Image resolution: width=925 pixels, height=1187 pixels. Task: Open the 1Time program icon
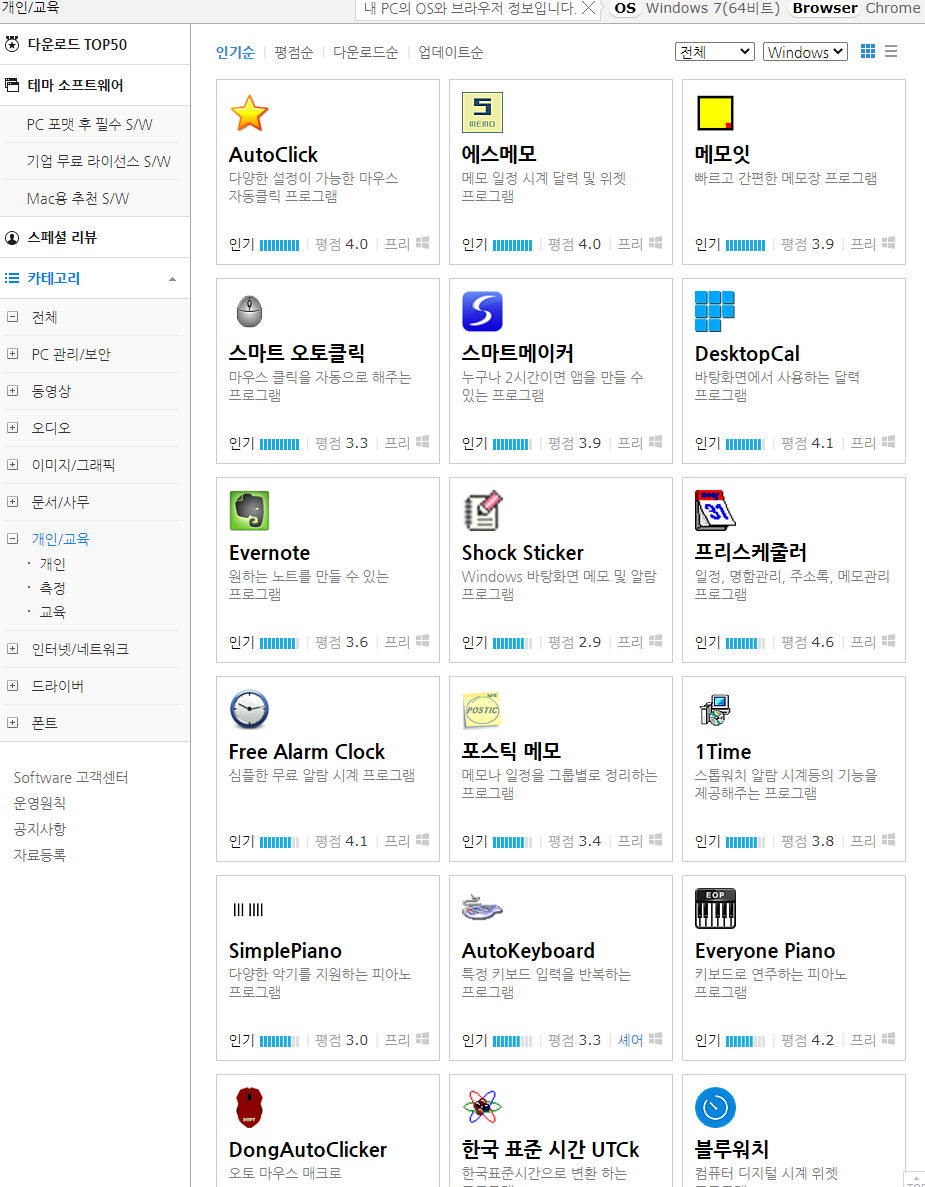coord(715,709)
